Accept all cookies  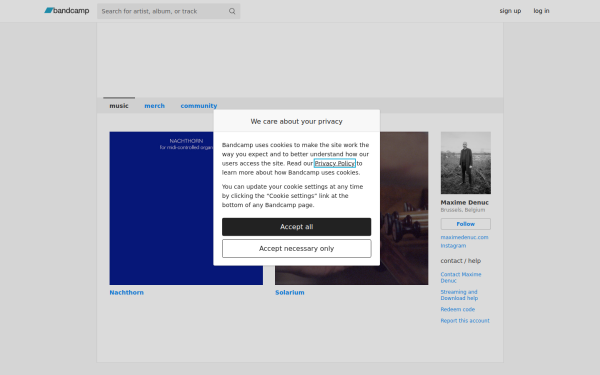pyautogui.click(x=297, y=227)
